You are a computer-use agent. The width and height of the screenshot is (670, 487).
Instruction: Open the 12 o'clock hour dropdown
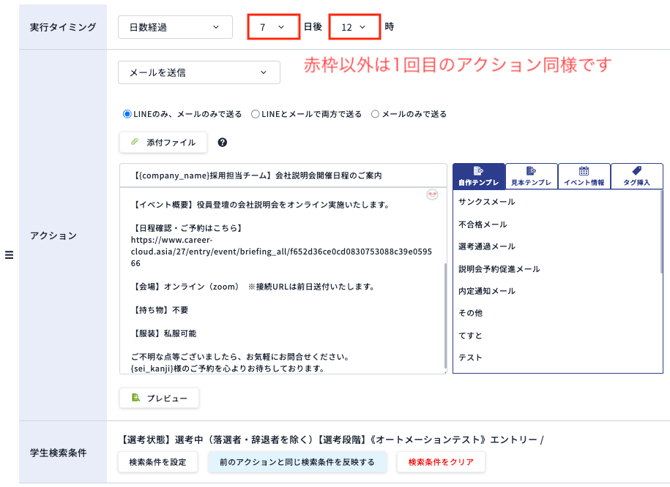pyautogui.click(x=354, y=27)
